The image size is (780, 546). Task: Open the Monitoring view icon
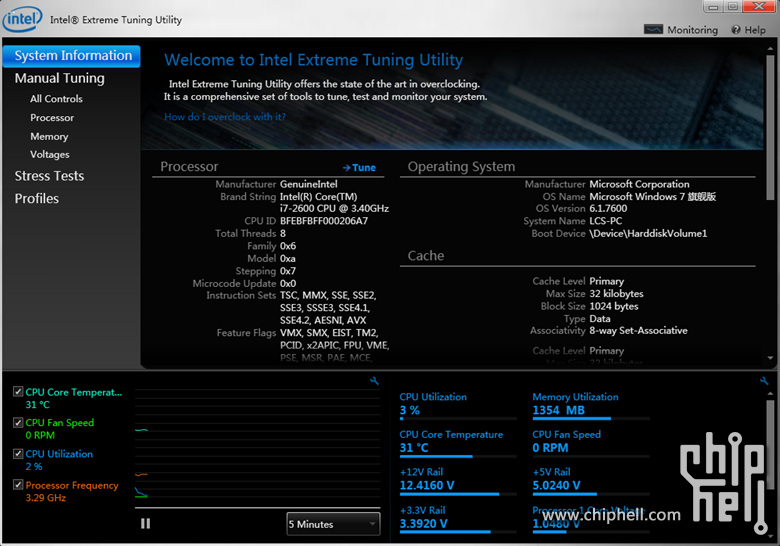(653, 29)
